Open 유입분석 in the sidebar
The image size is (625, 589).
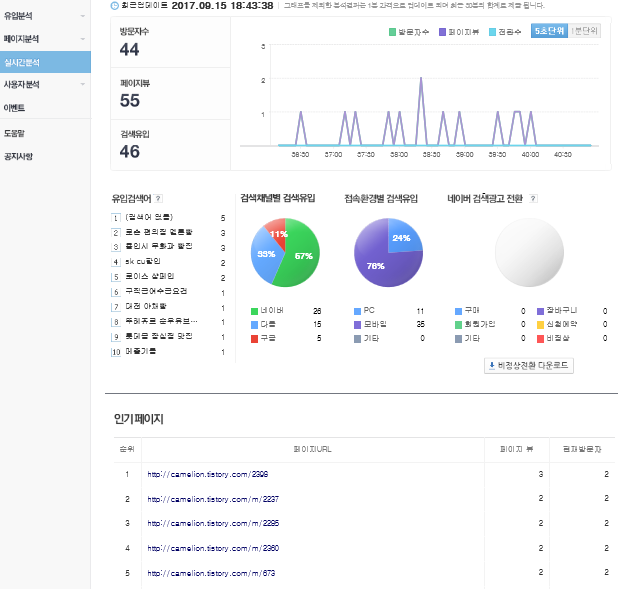click(x=18, y=16)
